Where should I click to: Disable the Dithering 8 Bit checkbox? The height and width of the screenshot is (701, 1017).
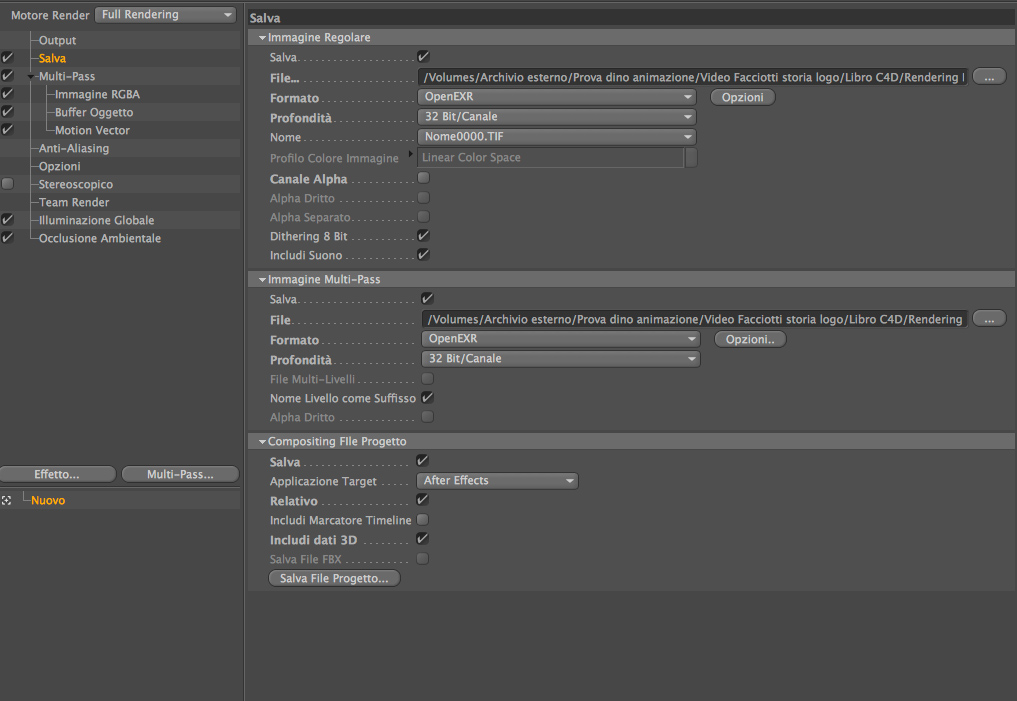pos(424,235)
